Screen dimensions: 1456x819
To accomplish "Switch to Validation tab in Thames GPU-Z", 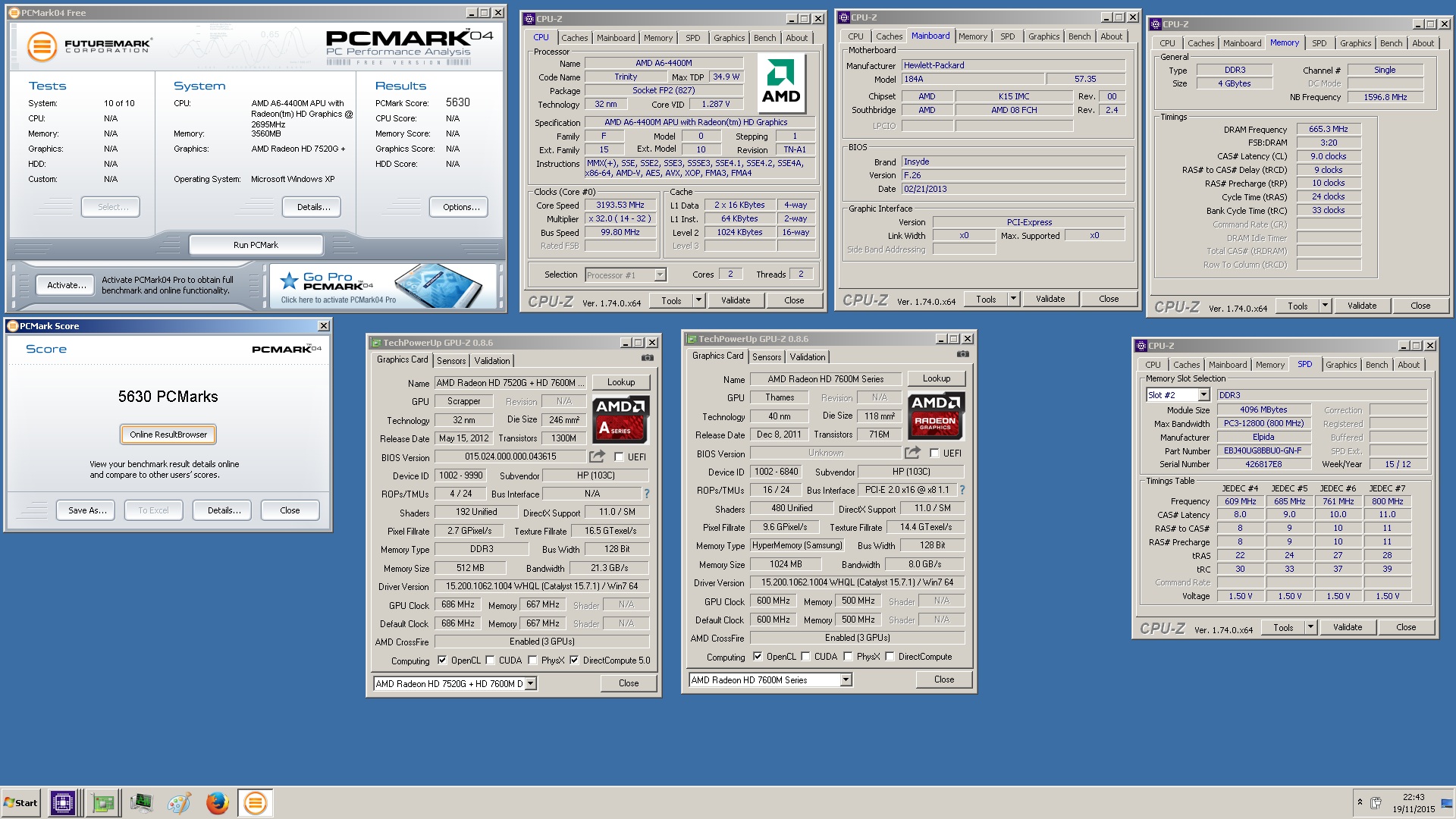I will pyautogui.click(x=808, y=357).
